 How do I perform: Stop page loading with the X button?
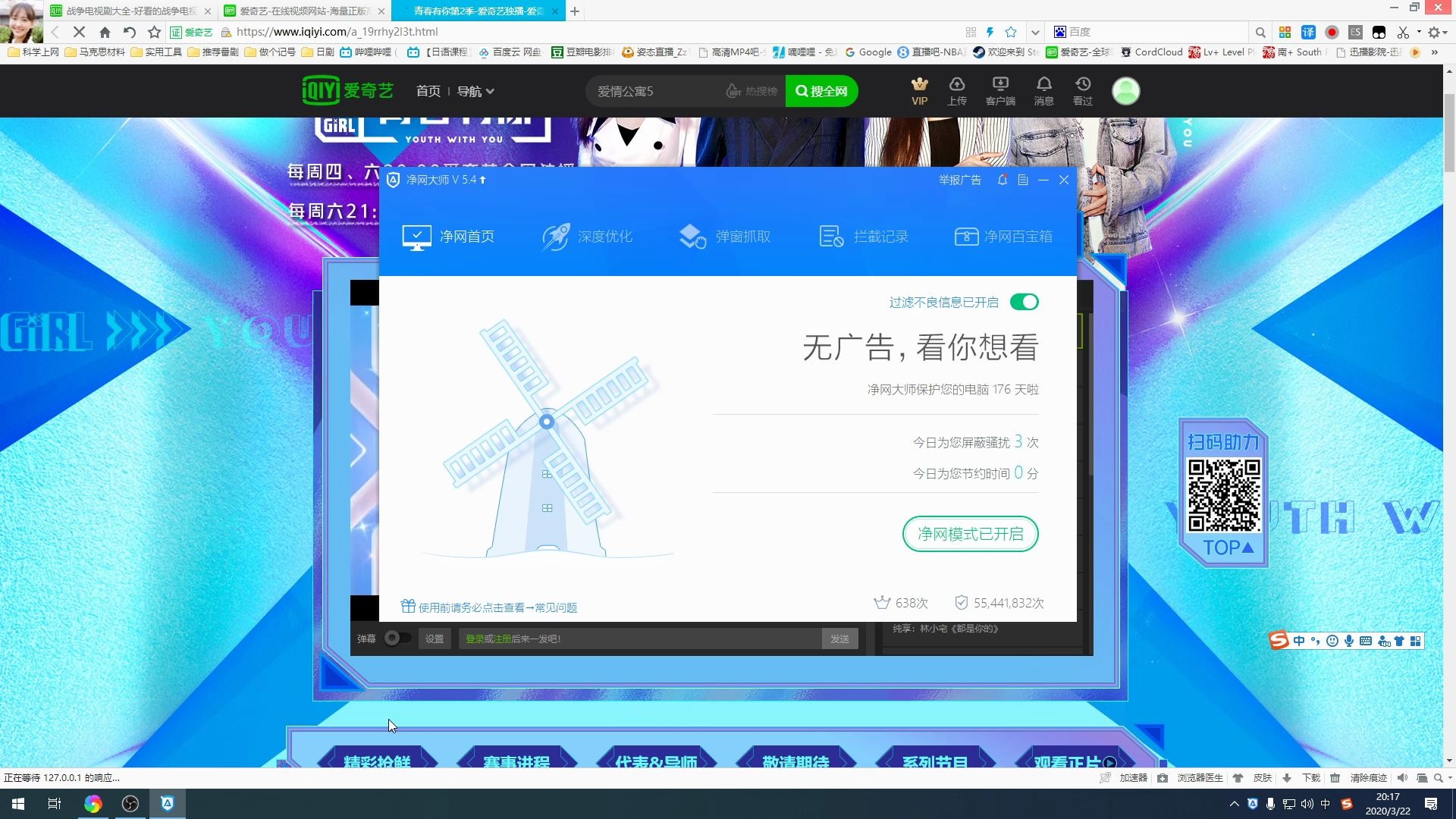[x=79, y=32]
